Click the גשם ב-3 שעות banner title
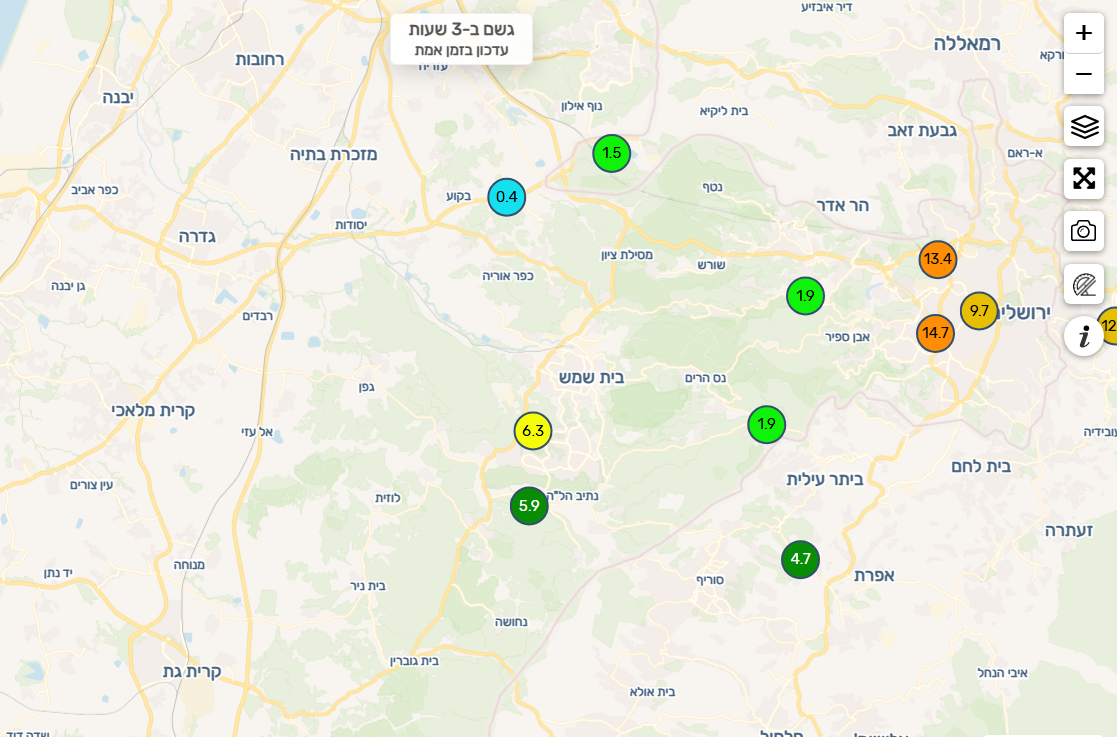The width and height of the screenshot is (1117, 737). point(461,29)
